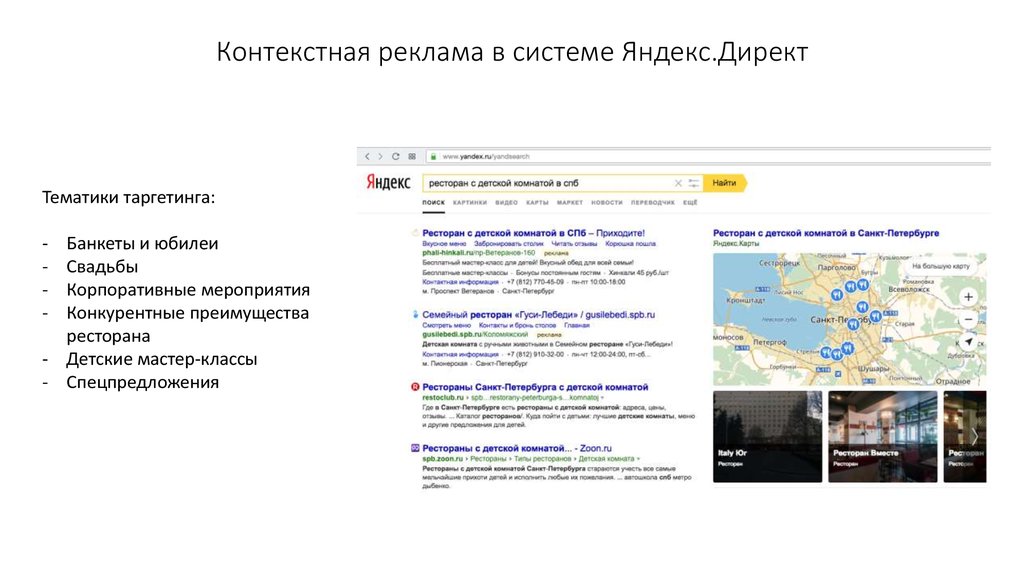Open map heading Ресторан с детской комнатой в Санкт-Петербурге

coord(825,233)
